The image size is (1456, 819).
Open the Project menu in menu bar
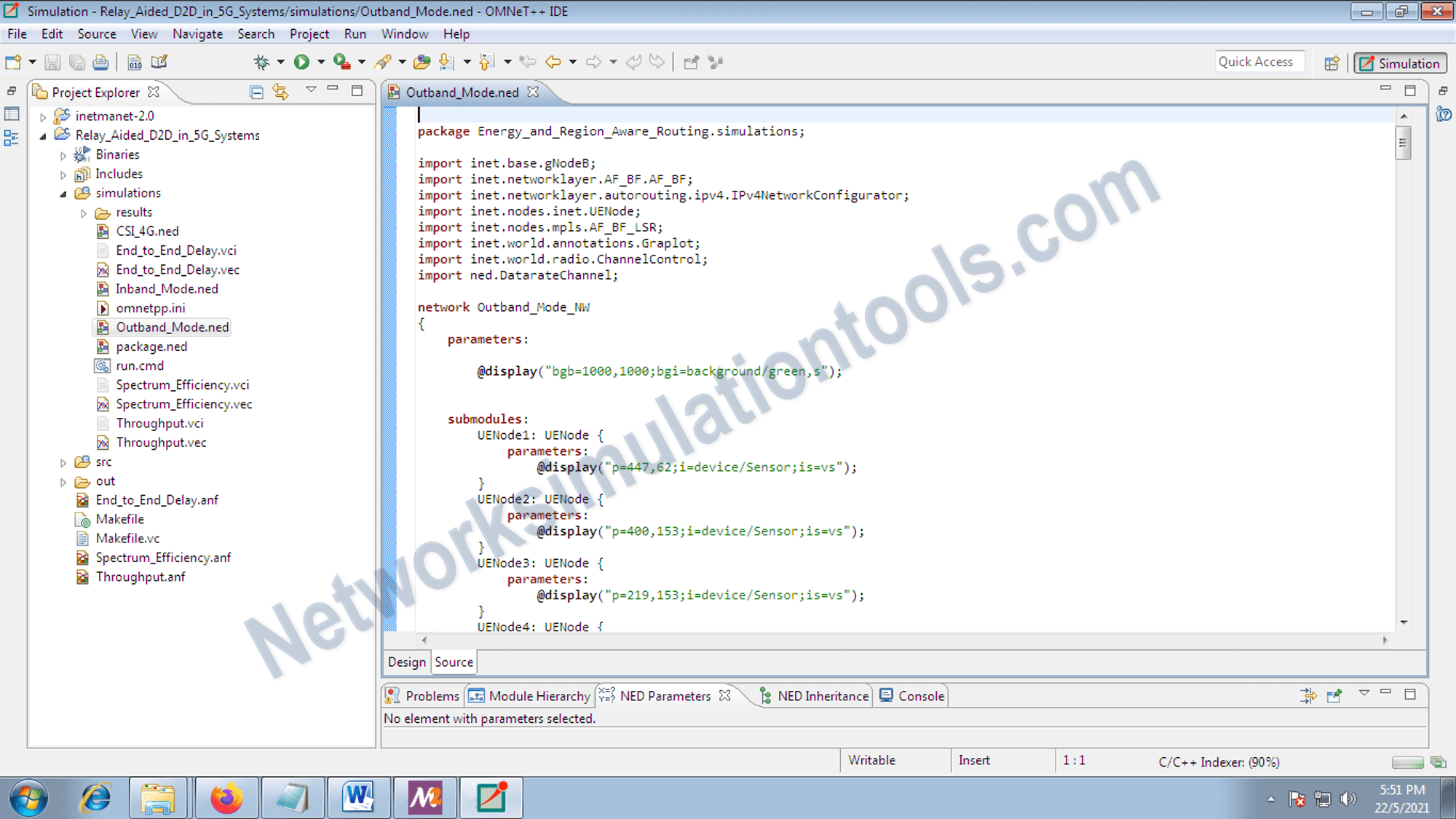309,33
